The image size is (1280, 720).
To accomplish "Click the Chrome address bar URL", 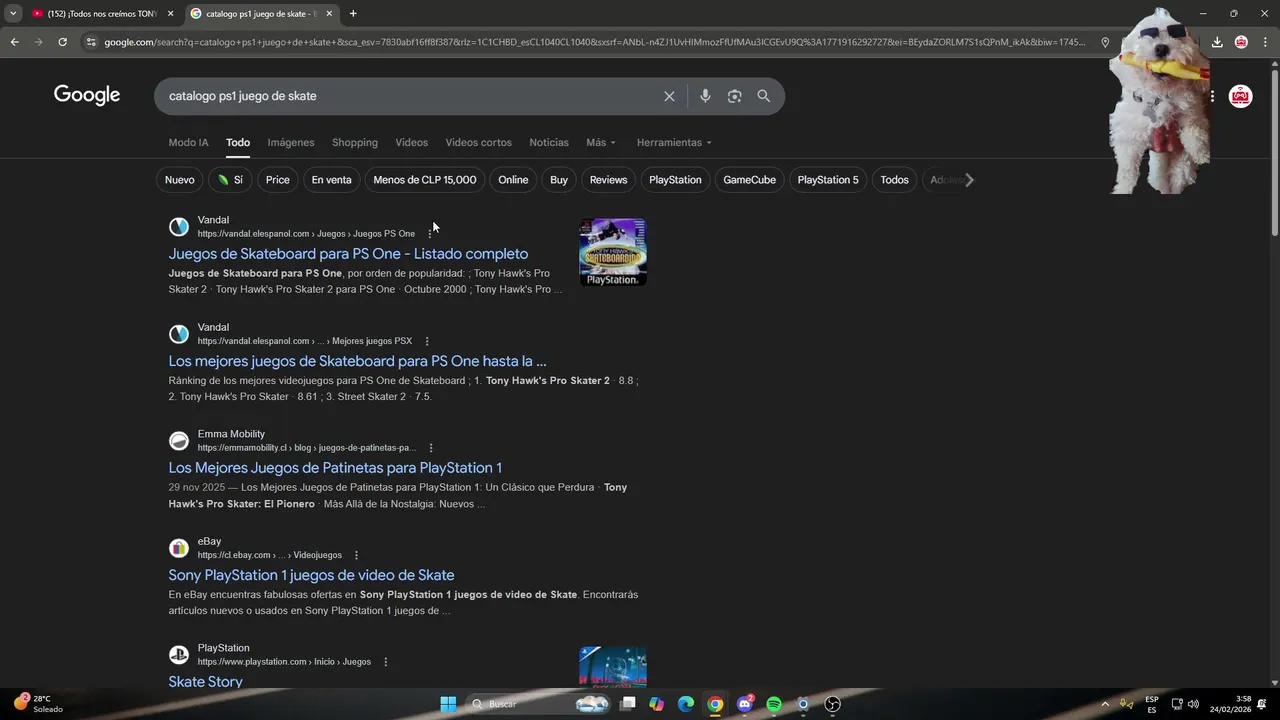I will tap(594, 42).
